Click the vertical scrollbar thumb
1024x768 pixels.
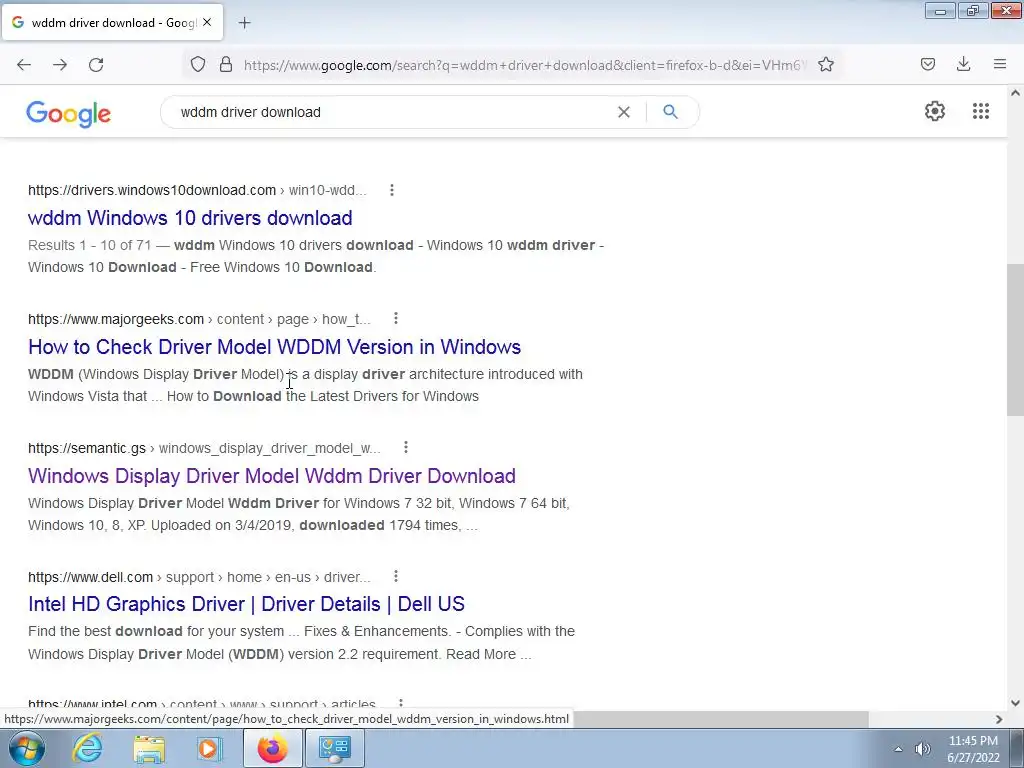click(1015, 340)
